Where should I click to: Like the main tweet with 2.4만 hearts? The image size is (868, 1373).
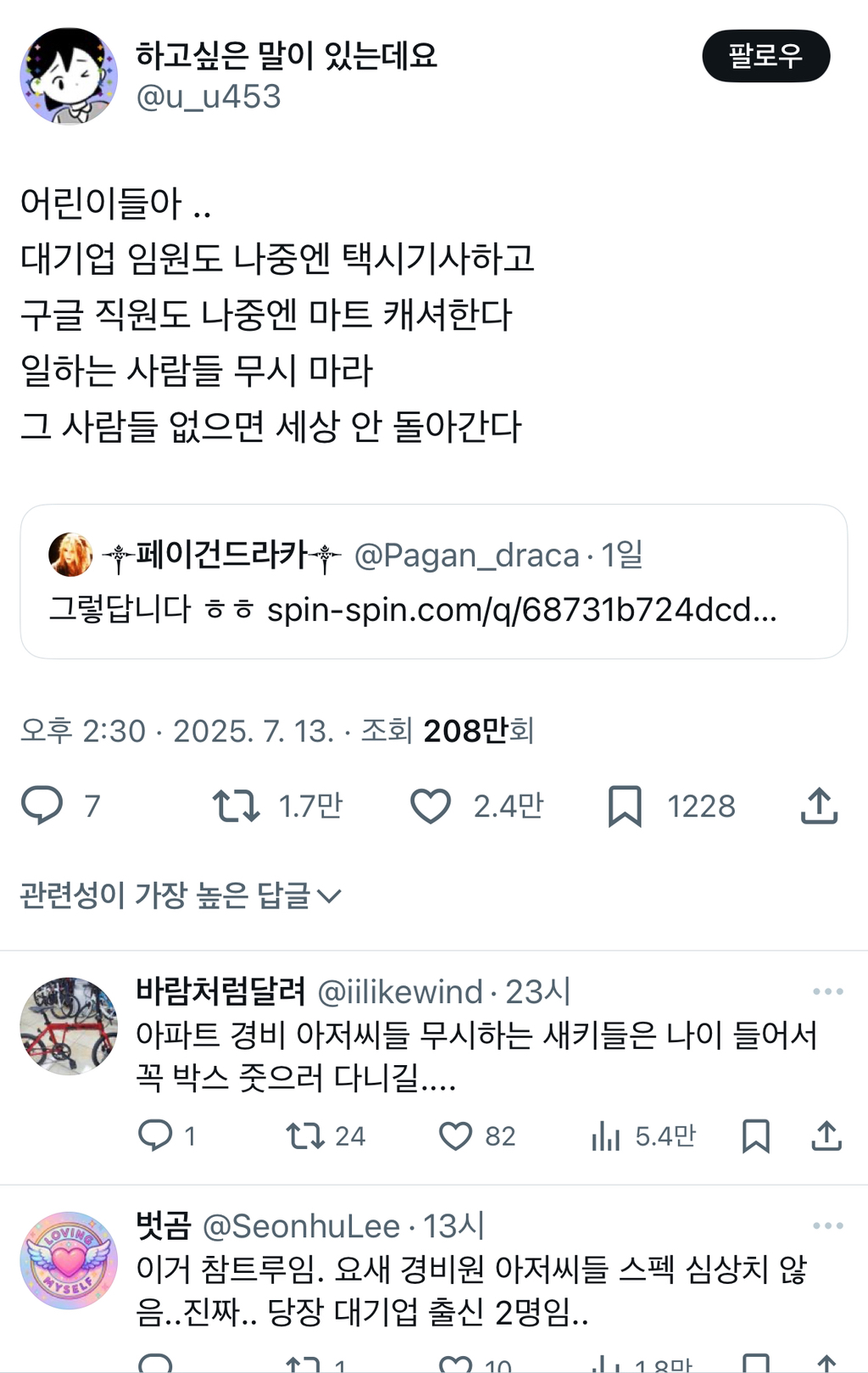point(431,806)
